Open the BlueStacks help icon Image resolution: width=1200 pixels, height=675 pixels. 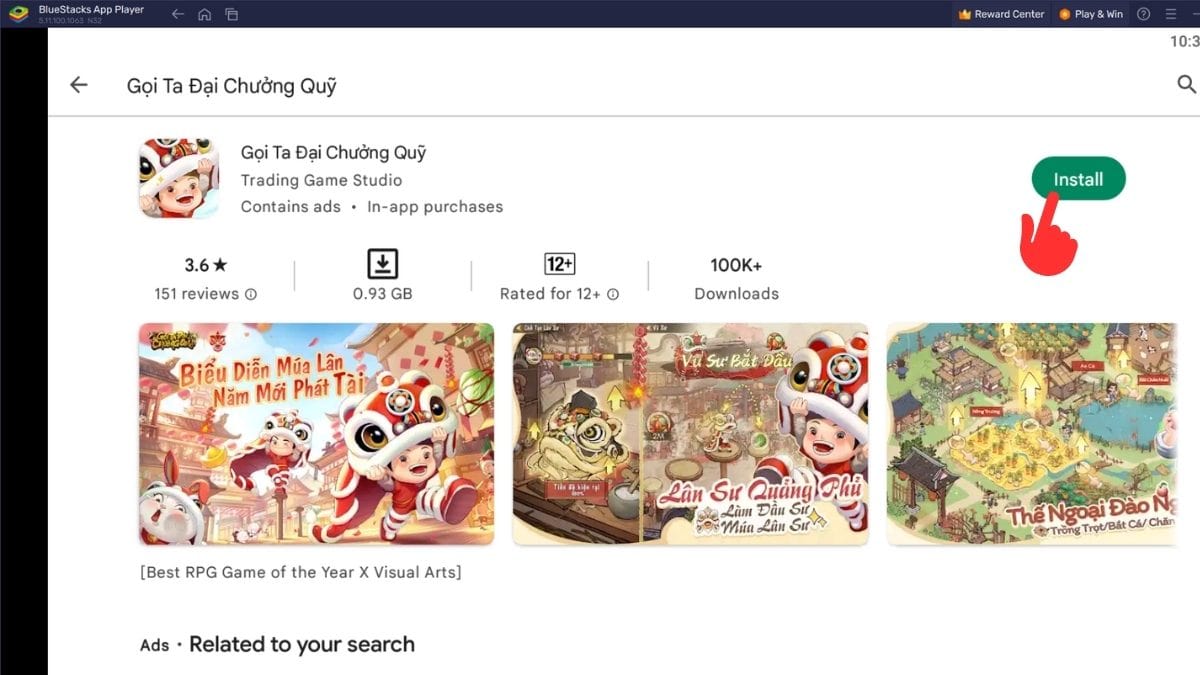click(x=1144, y=14)
